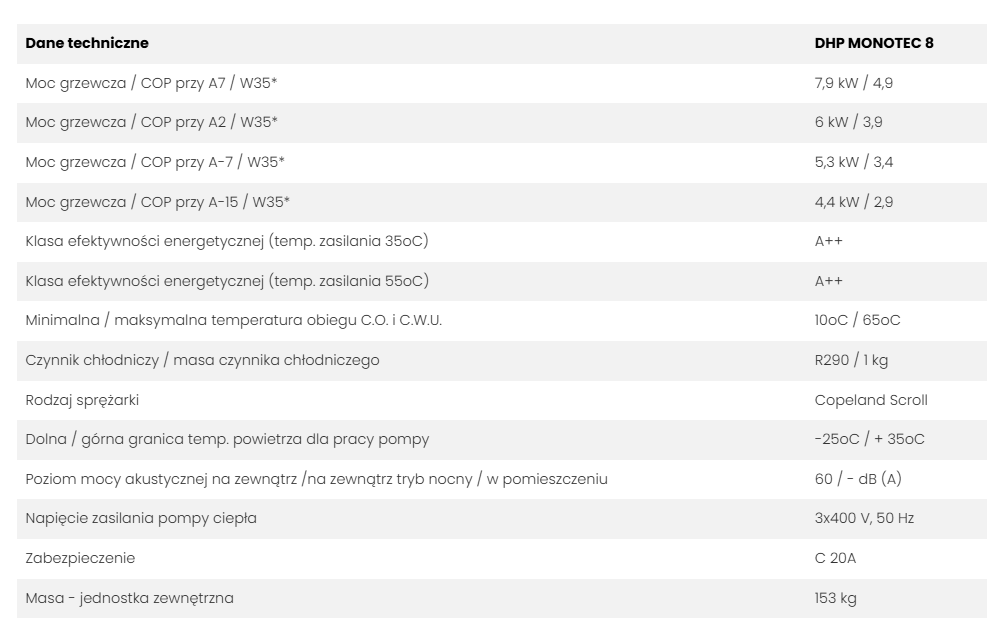Click the "Copeland Scroll" compressor value
The image size is (991, 633).
(x=871, y=400)
